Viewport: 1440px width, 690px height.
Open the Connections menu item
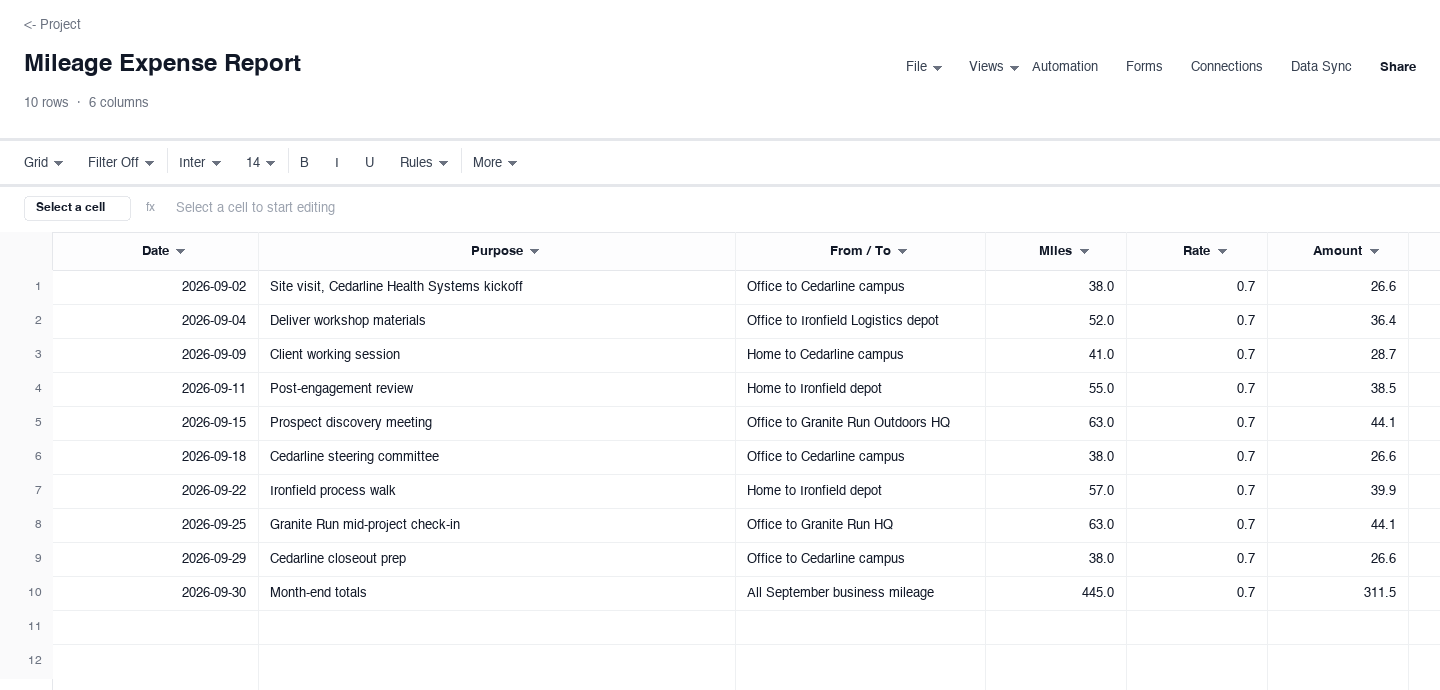coord(1226,67)
